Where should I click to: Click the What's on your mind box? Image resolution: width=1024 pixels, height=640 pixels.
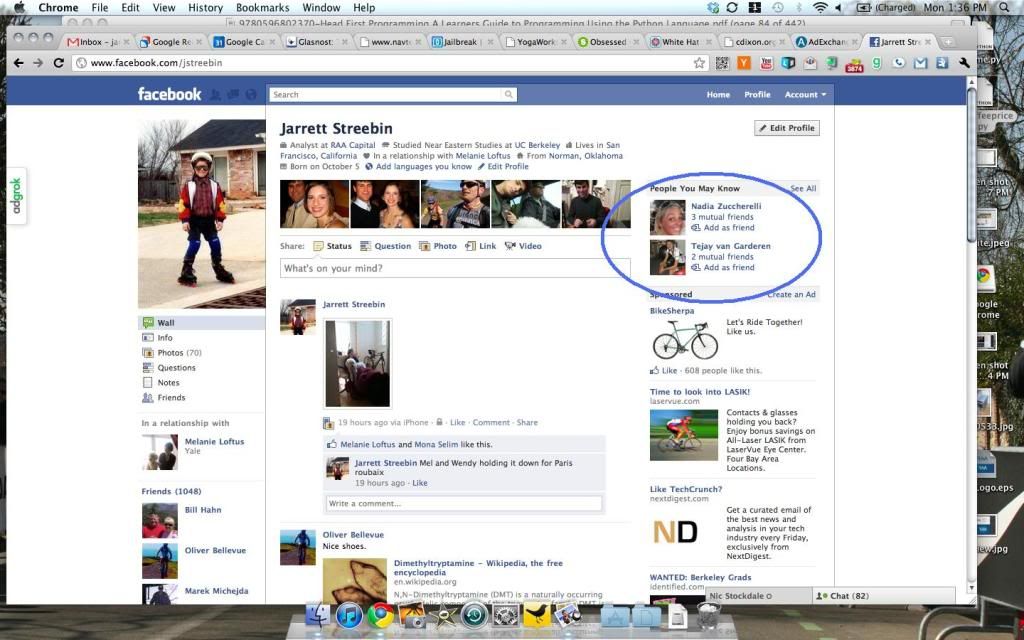[x=455, y=268]
